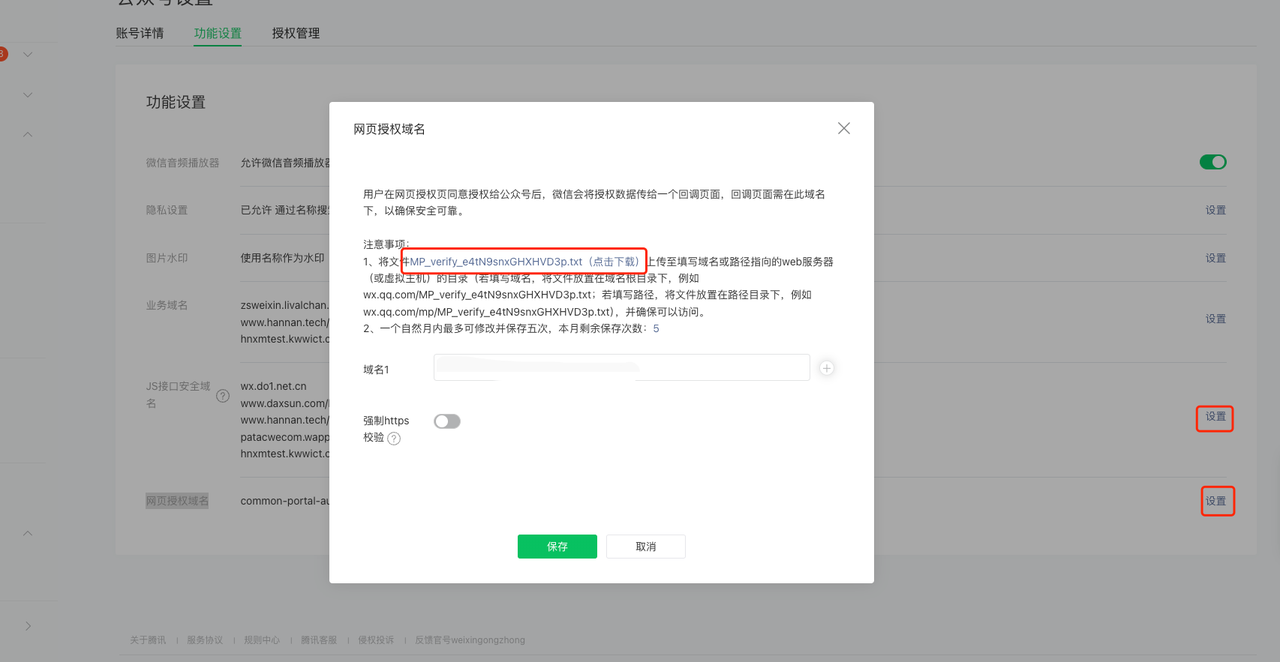This screenshot has width=1280, height=662.
Task: Open the 腾讯客服 footer link
Action: click(319, 640)
